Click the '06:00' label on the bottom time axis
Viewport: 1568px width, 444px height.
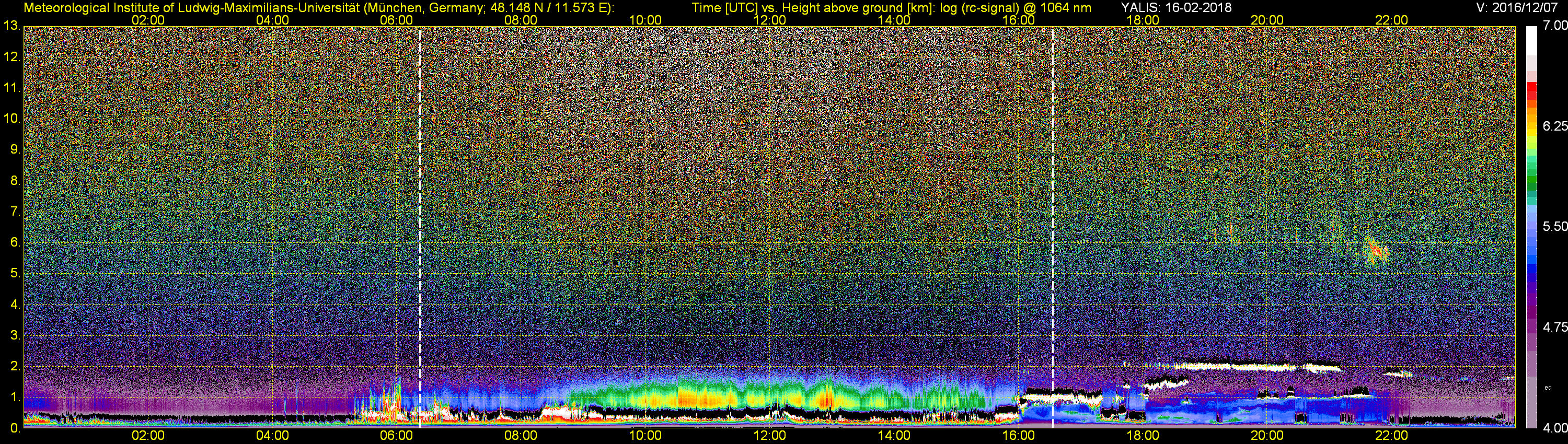pos(396,436)
